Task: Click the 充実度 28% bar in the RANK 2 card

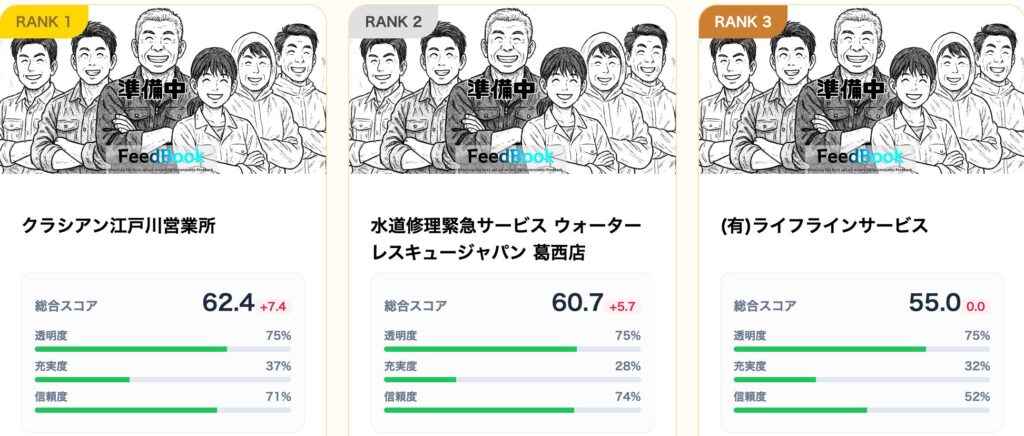Action: point(512,379)
